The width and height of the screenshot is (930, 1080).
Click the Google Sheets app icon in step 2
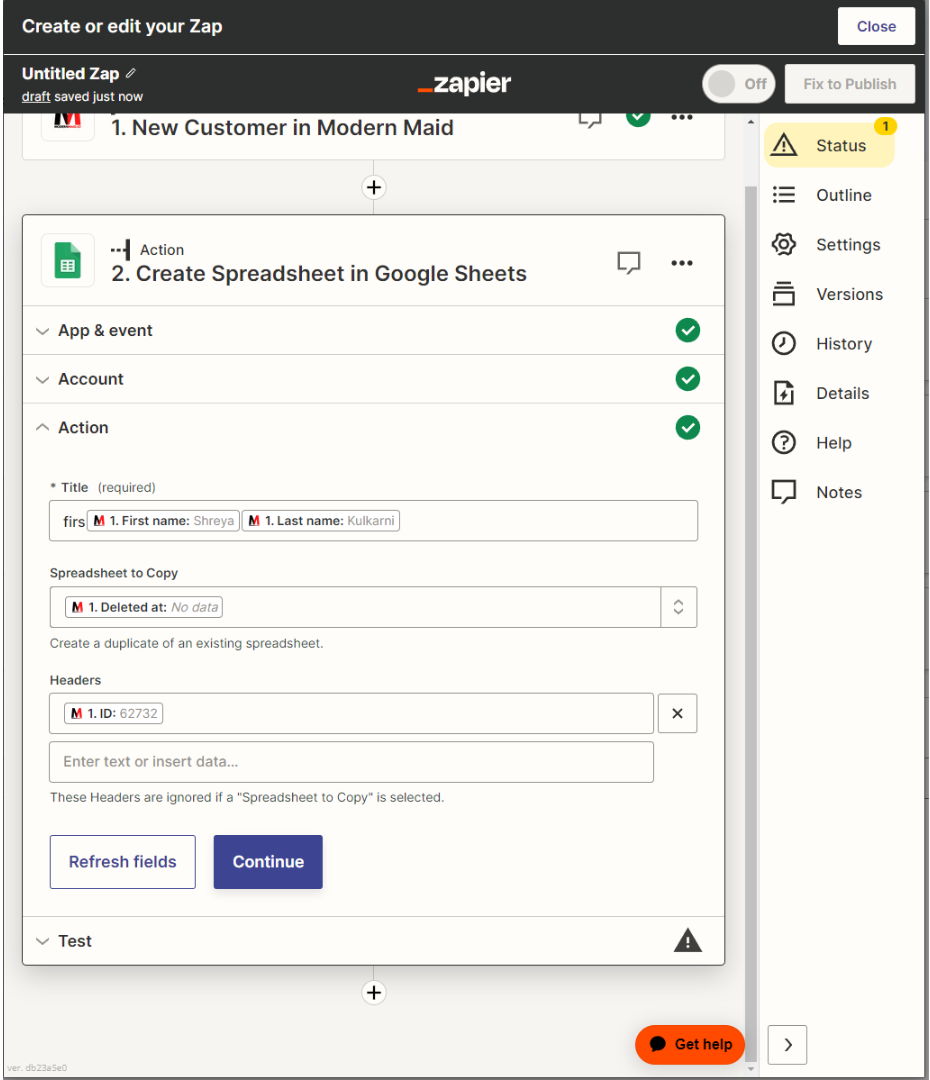tap(68, 260)
